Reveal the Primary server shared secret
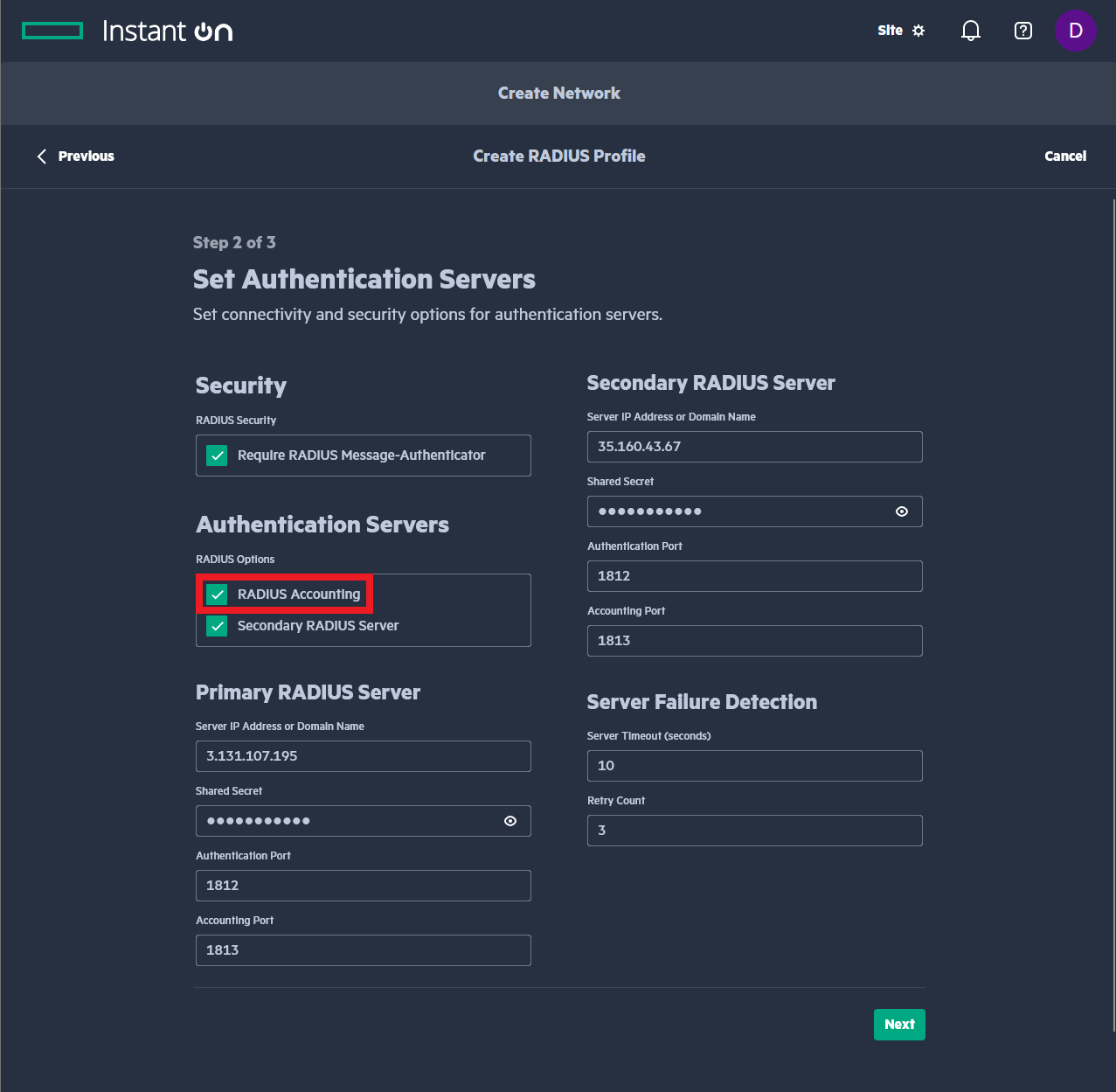The height and width of the screenshot is (1092, 1116). pos(510,821)
